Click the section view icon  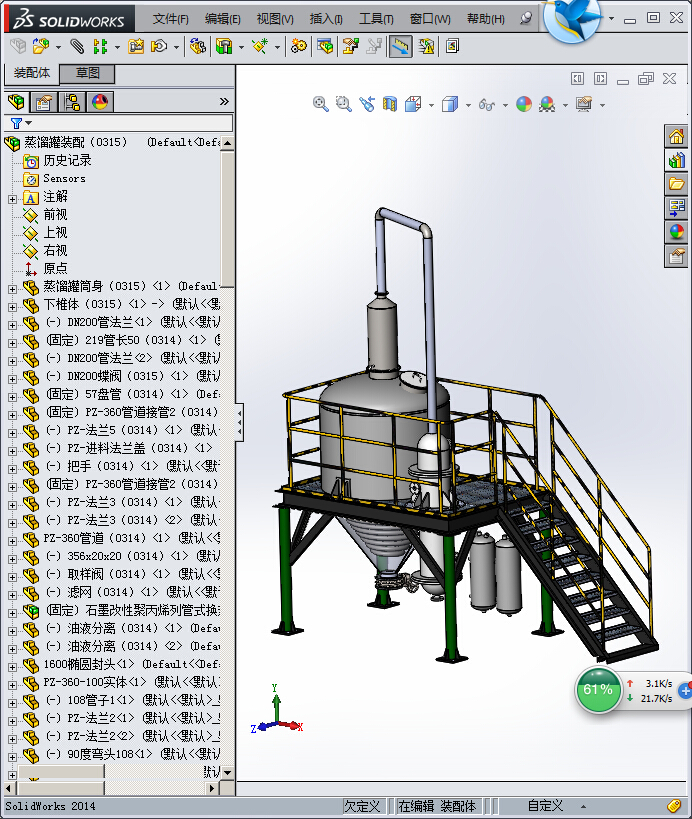(x=390, y=104)
